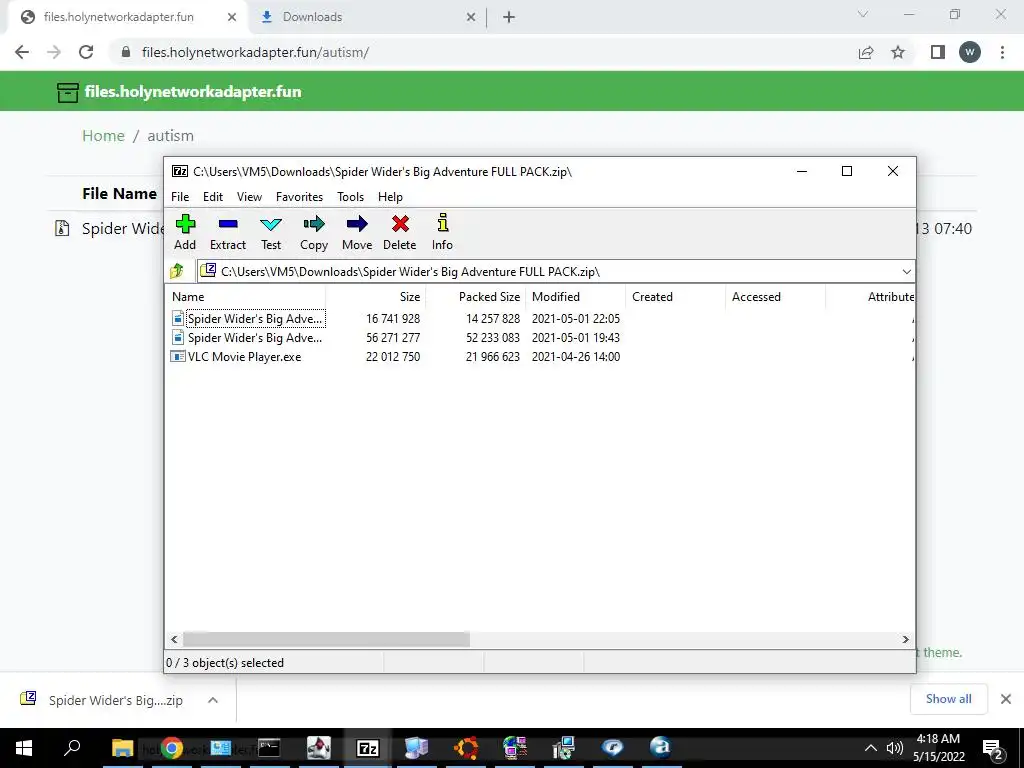Click the Share this page icon

coord(866,52)
